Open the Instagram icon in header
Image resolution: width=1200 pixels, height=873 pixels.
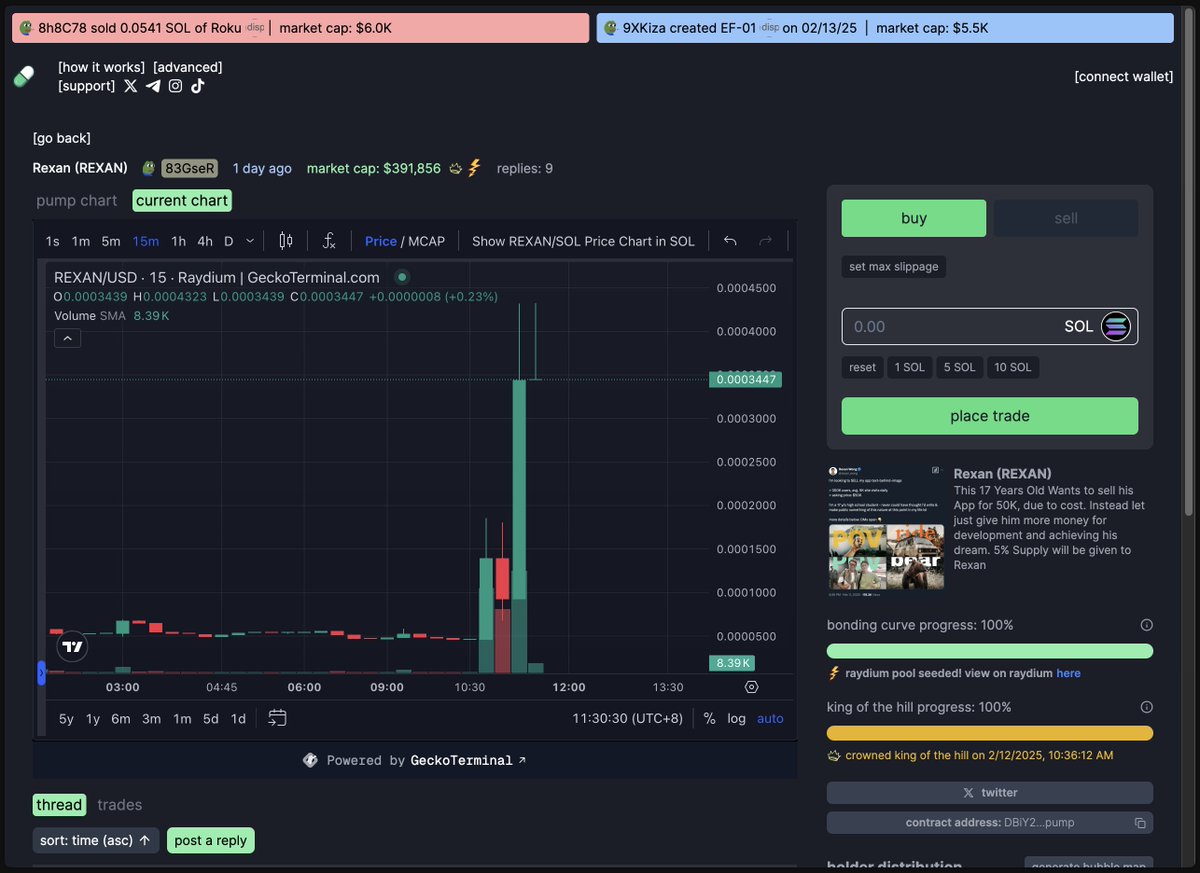(175, 86)
